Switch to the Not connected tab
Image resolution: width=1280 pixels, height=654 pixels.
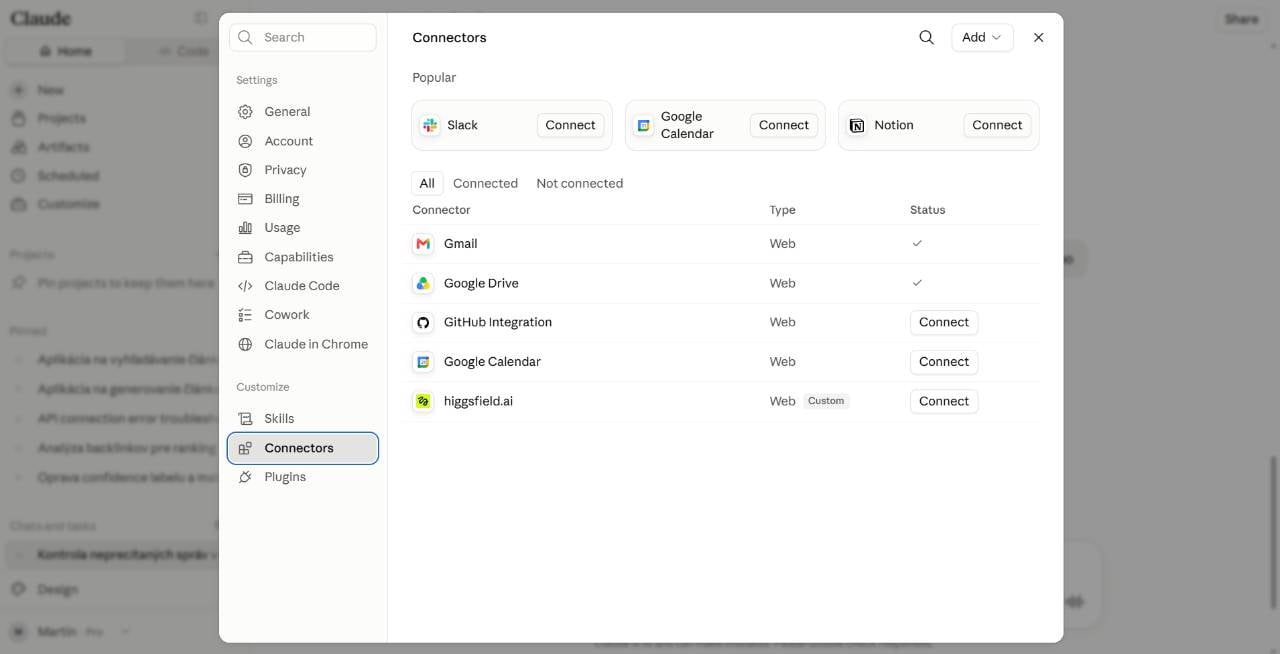(579, 183)
